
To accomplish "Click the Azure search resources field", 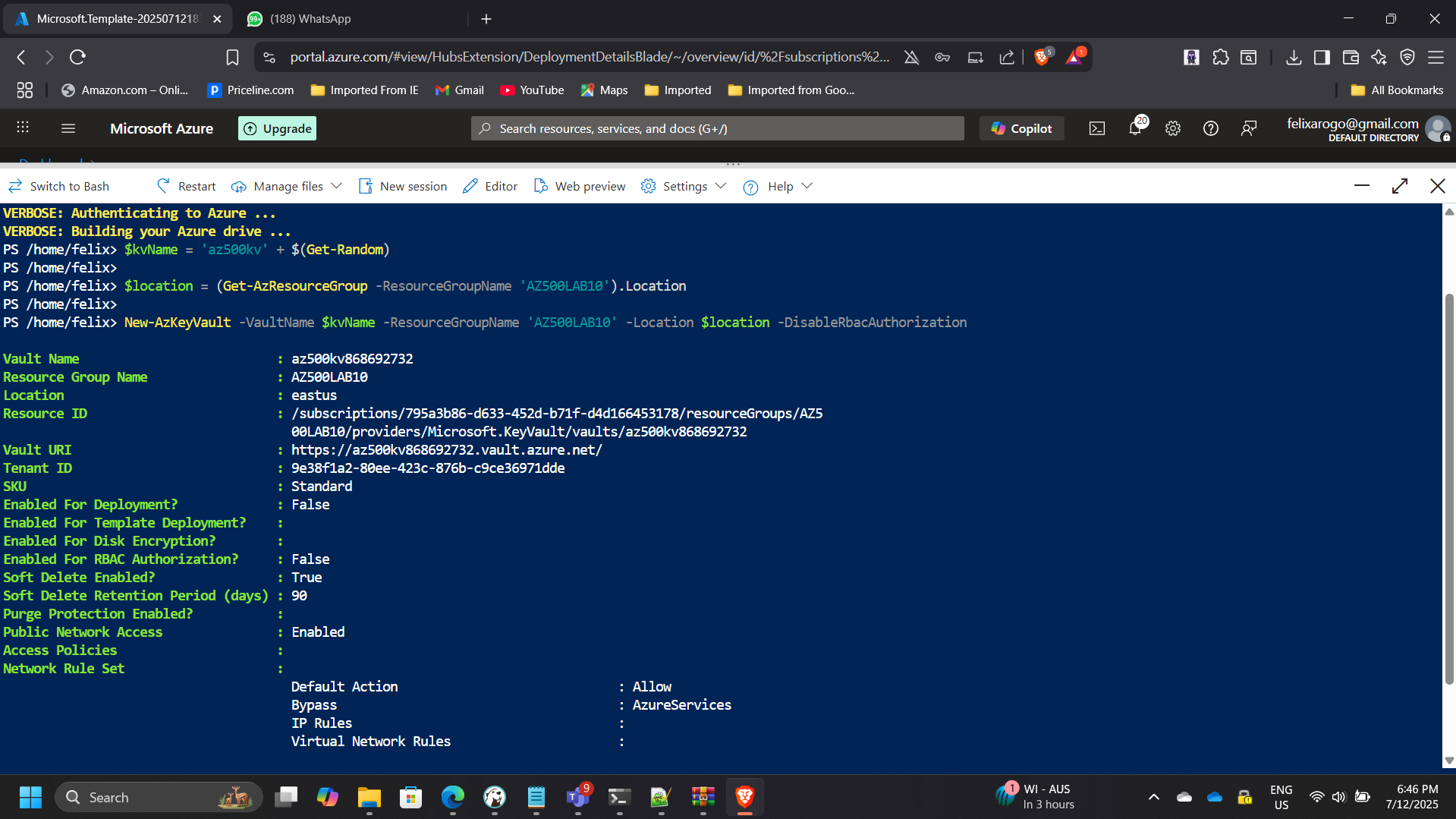I will 717,128.
